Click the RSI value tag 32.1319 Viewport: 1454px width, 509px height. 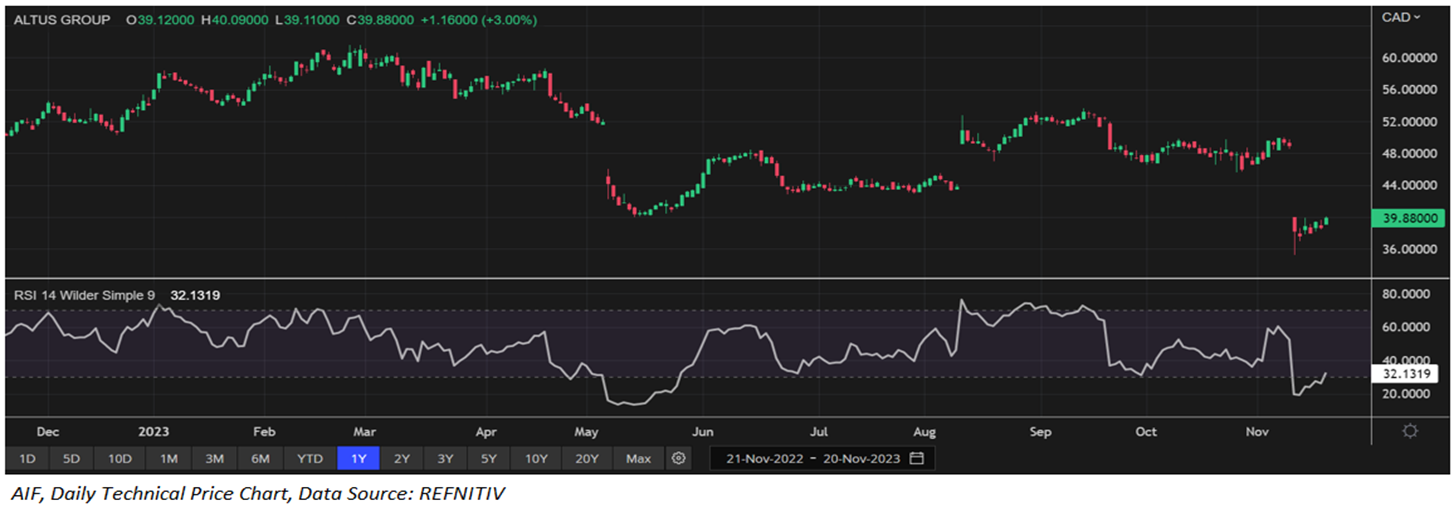pyautogui.click(x=1407, y=373)
